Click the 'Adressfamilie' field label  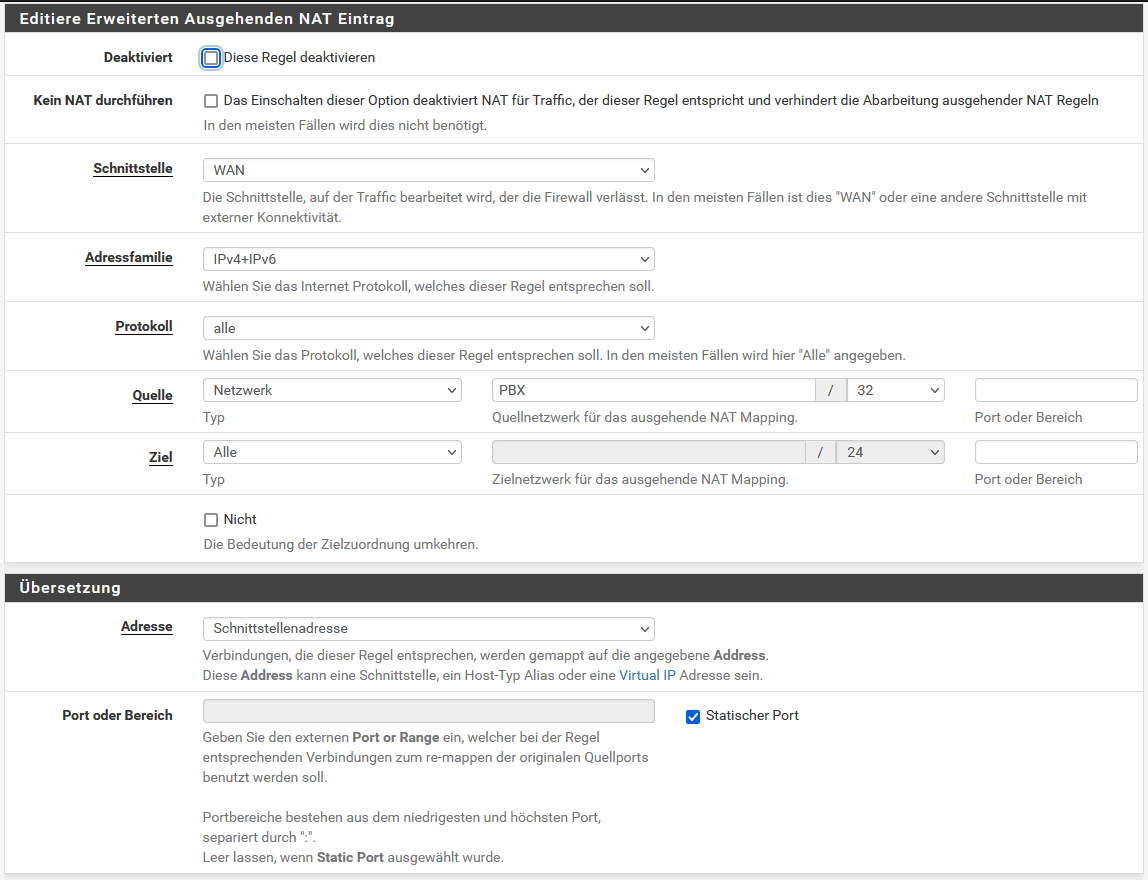[129, 258]
